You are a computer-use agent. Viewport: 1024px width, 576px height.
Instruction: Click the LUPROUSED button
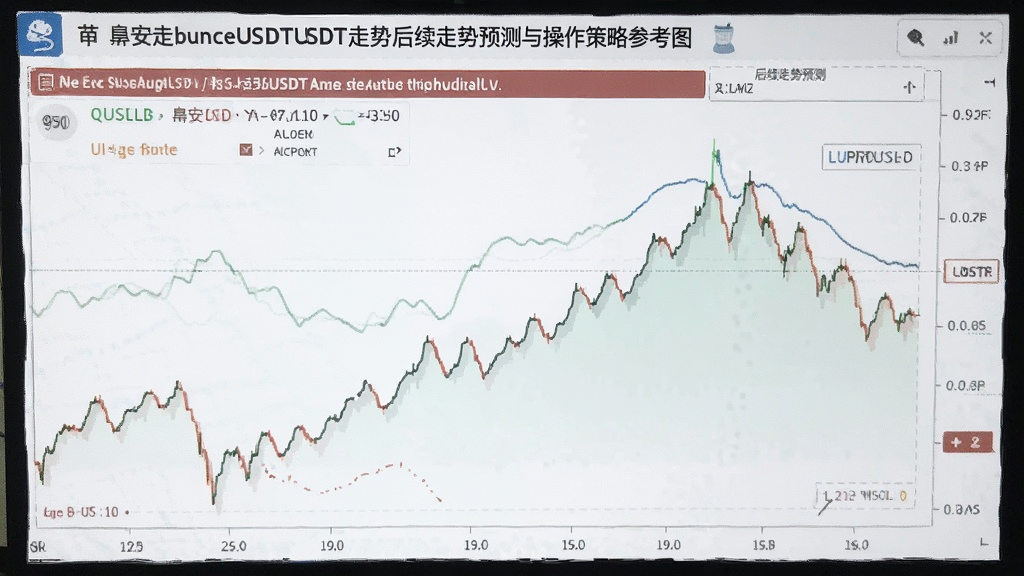click(x=871, y=157)
